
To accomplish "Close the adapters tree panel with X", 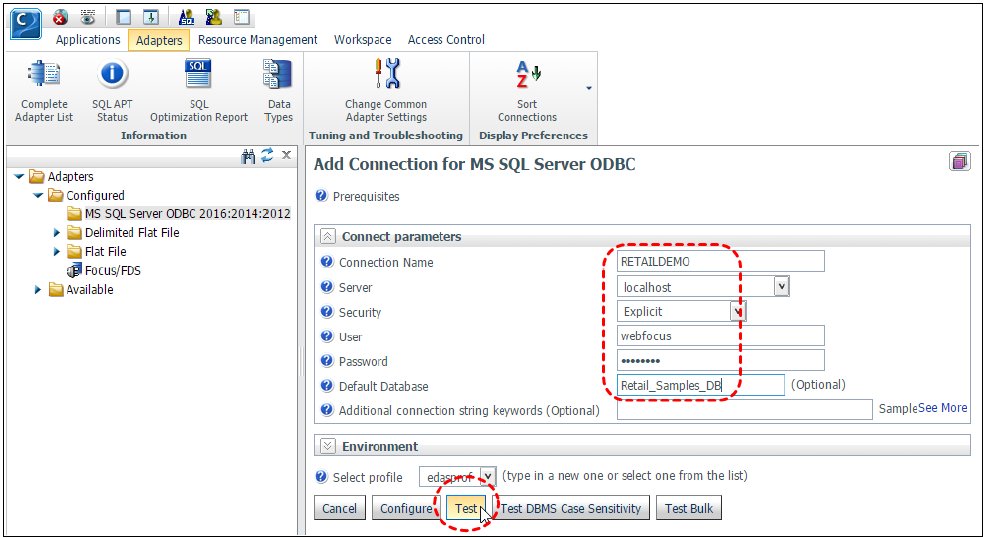I will pos(286,155).
